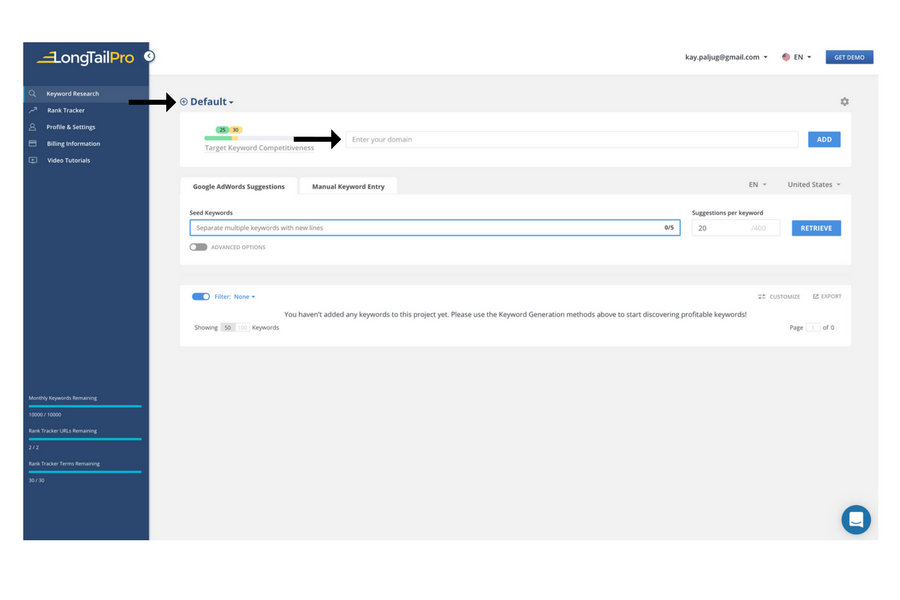Switch to Manual Keyword Entry tab
Viewport: 900px width, 600px height.
coord(348,186)
